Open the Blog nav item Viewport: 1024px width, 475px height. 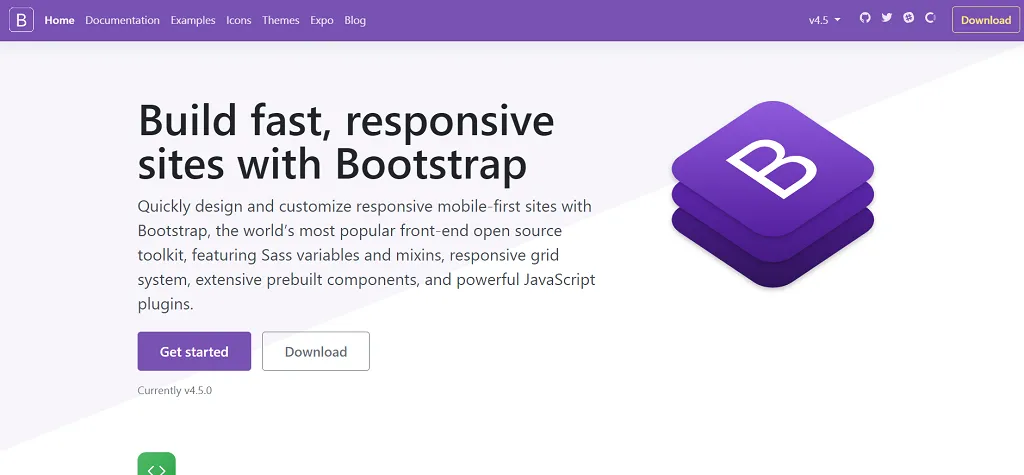coord(355,20)
